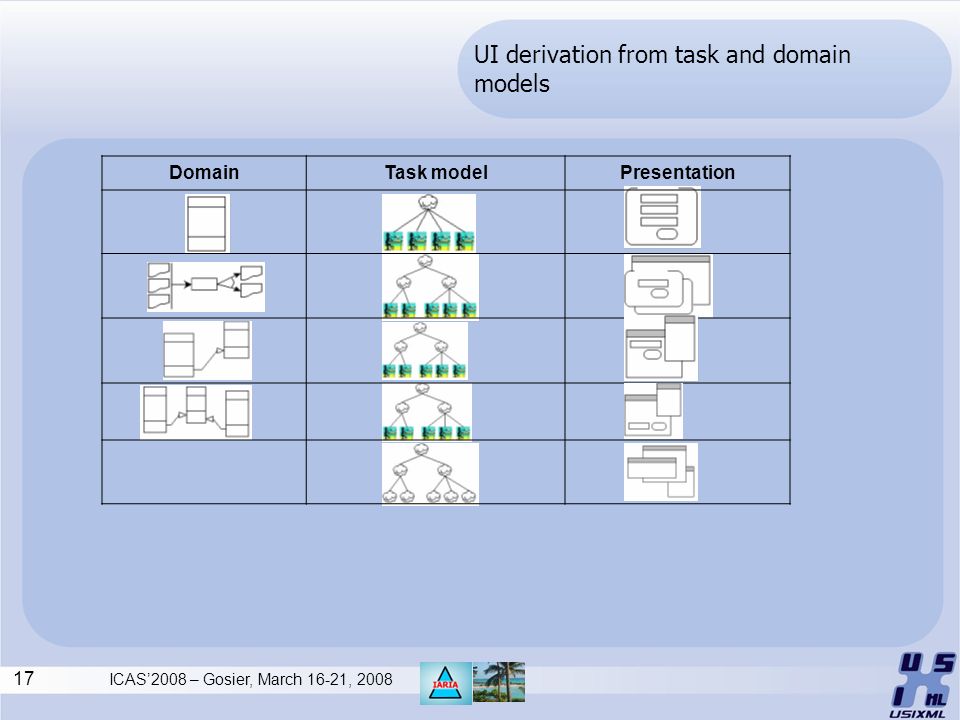The width and height of the screenshot is (960, 720).
Task: Click the last-row overlapping windows sketch
Action: tap(661, 472)
